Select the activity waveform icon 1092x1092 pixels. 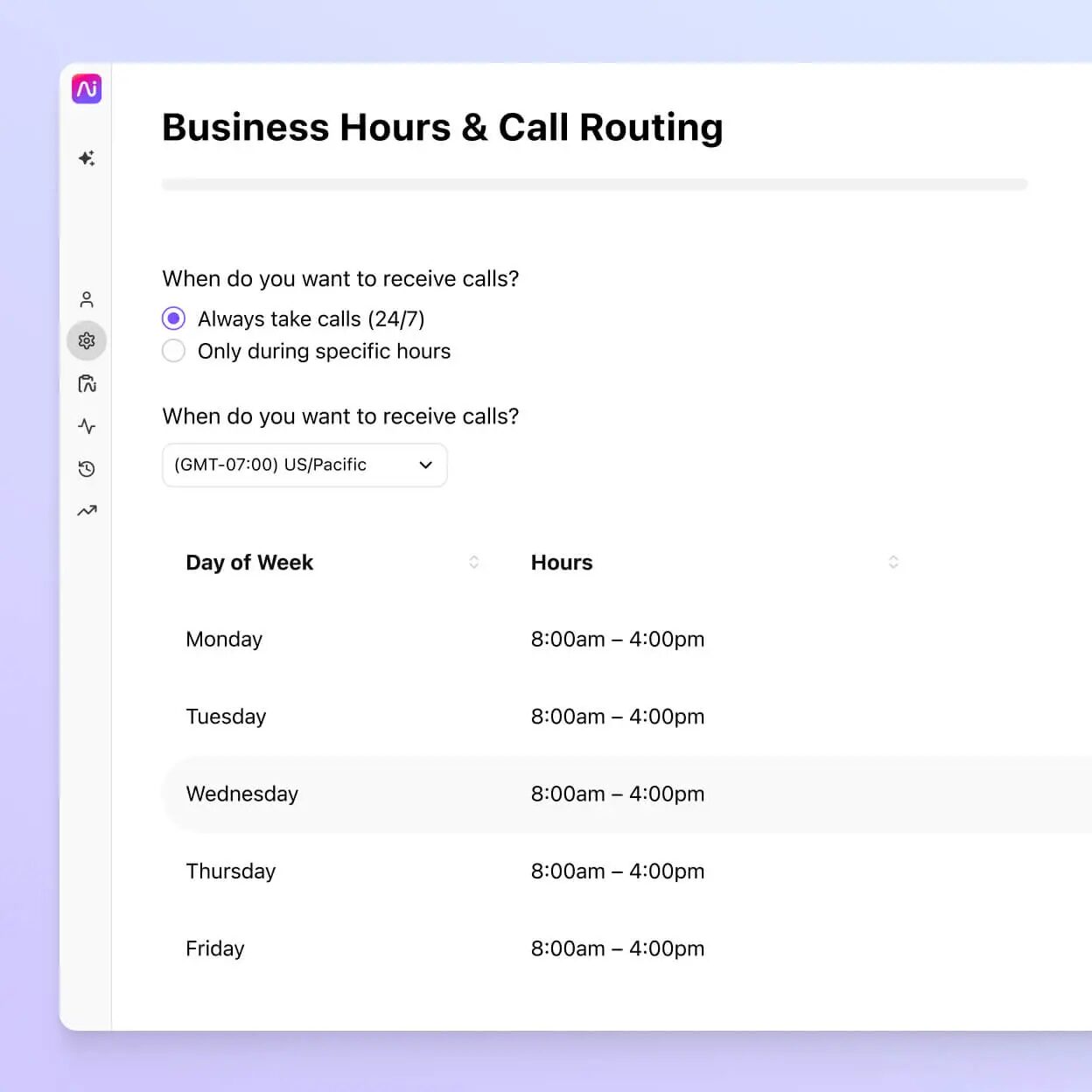click(86, 426)
